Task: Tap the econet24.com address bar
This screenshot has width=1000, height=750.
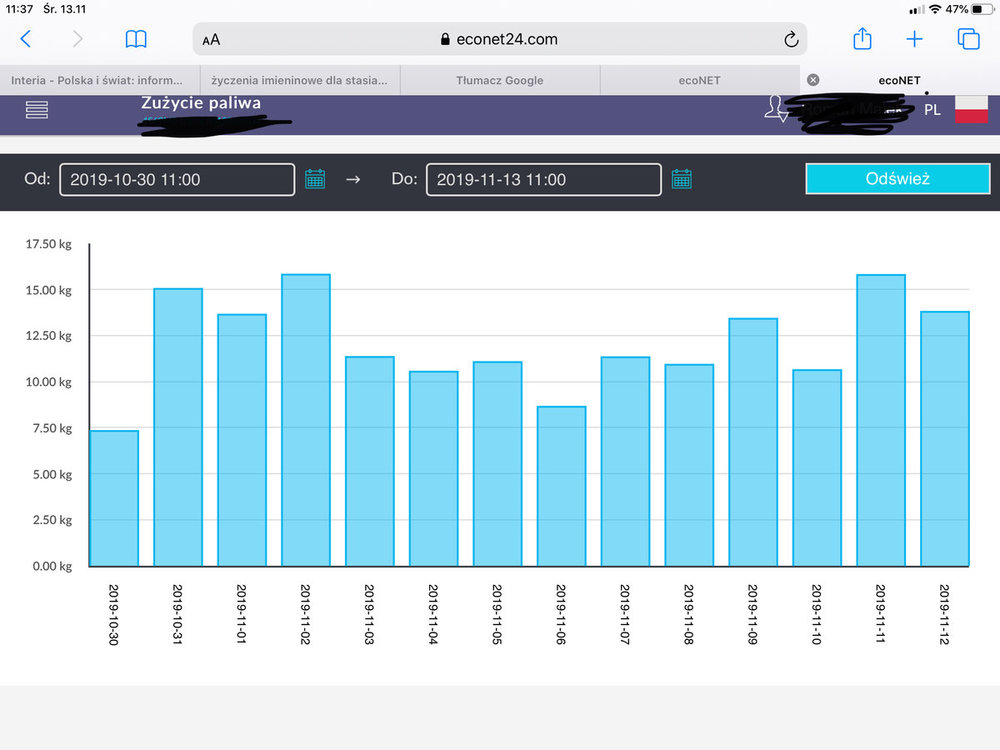Action: click(499, 40)
